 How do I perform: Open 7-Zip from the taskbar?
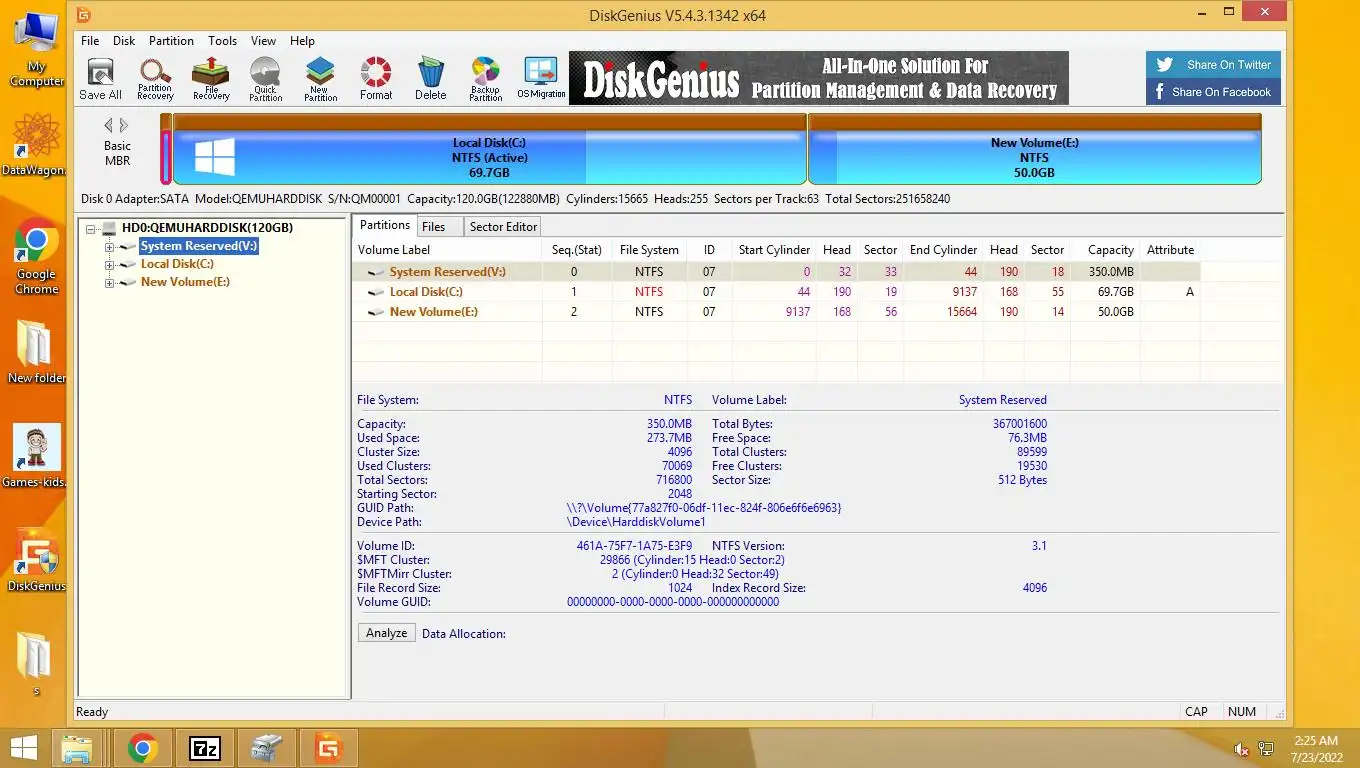coord(205,748)
